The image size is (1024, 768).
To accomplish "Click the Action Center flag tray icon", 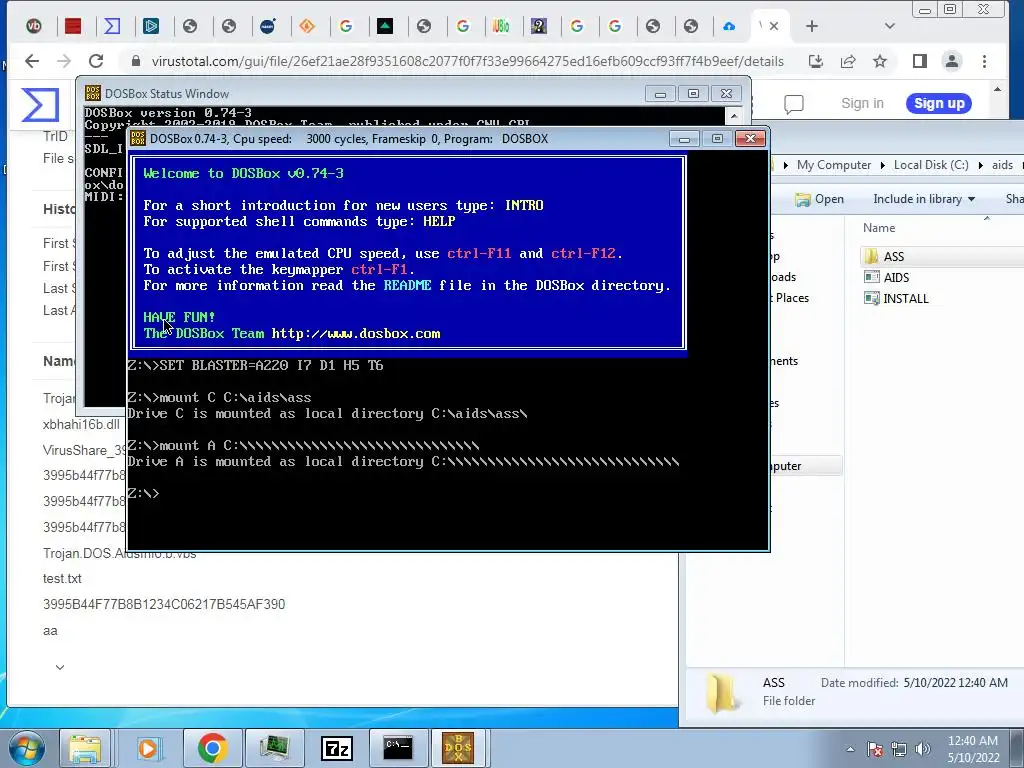I will [x=874, y=749].
